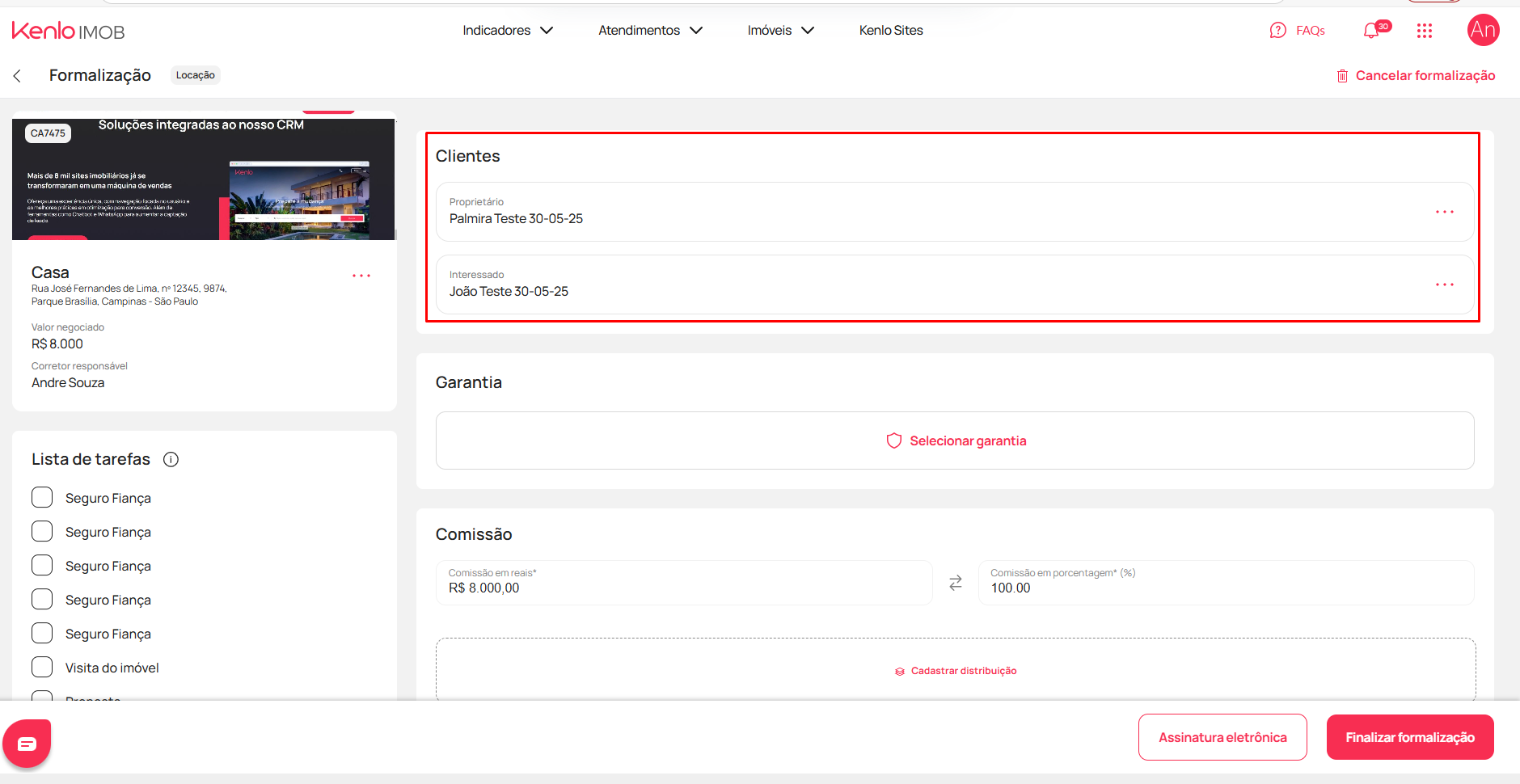Check the third Seguro Fiança task
Screen dimensions: 1520x784
click(42, 565)
